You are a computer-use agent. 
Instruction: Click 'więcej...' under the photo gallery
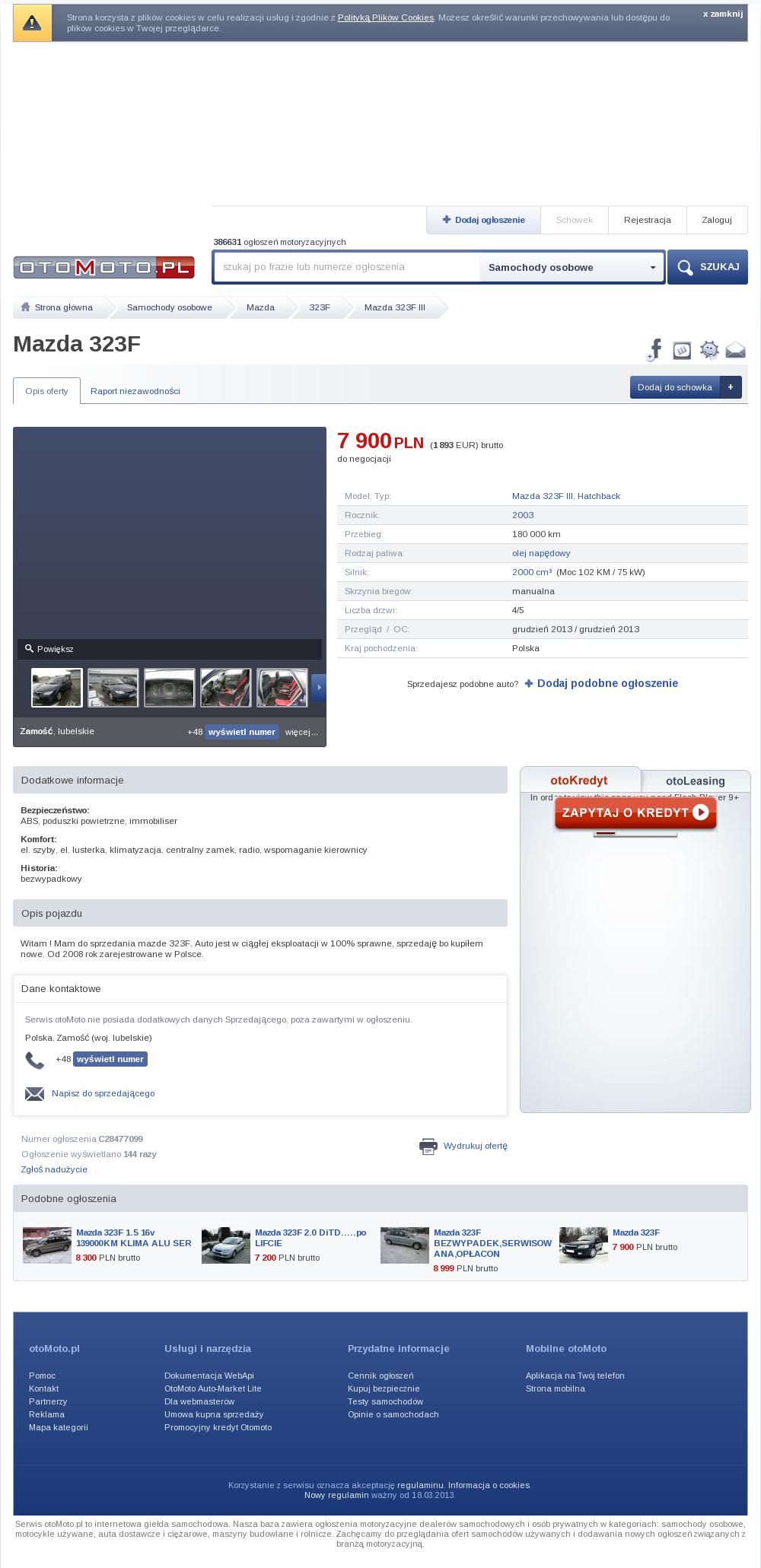pos(301,732)
